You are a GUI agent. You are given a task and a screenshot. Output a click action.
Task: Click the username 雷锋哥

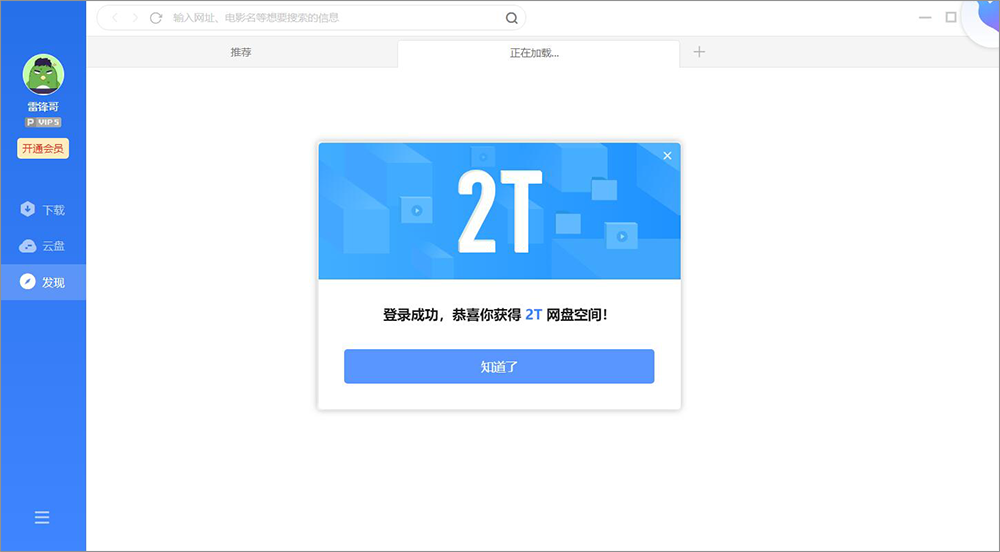tap(43, 107)
